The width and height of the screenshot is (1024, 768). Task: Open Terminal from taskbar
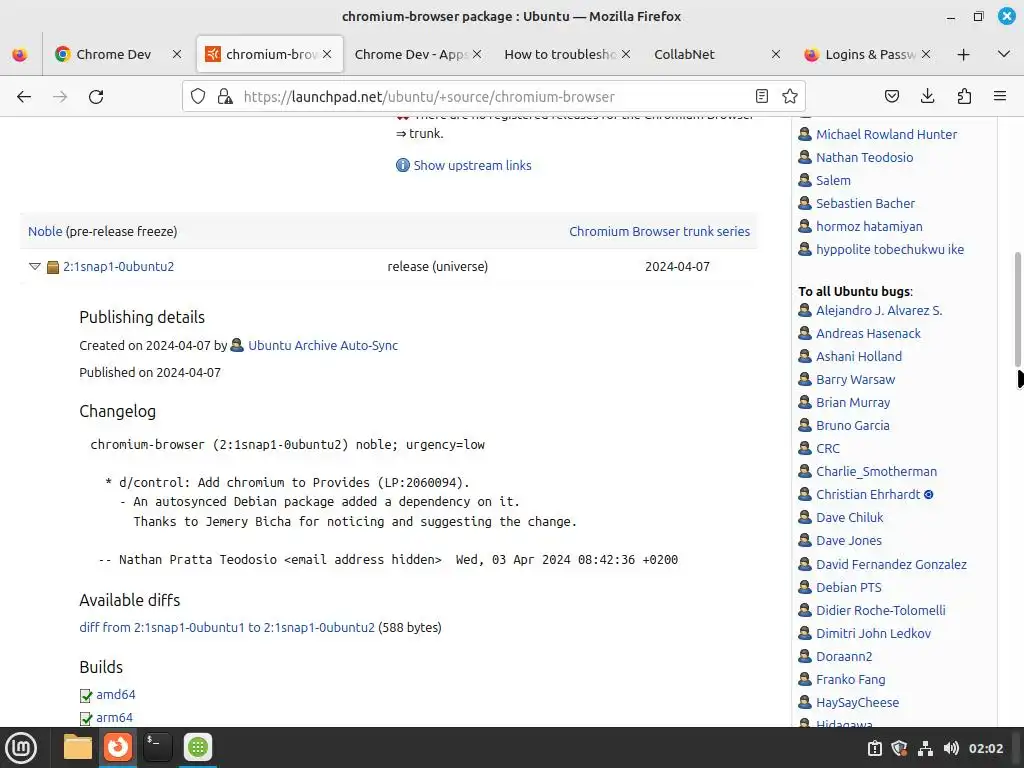click(x=157, y=747)
